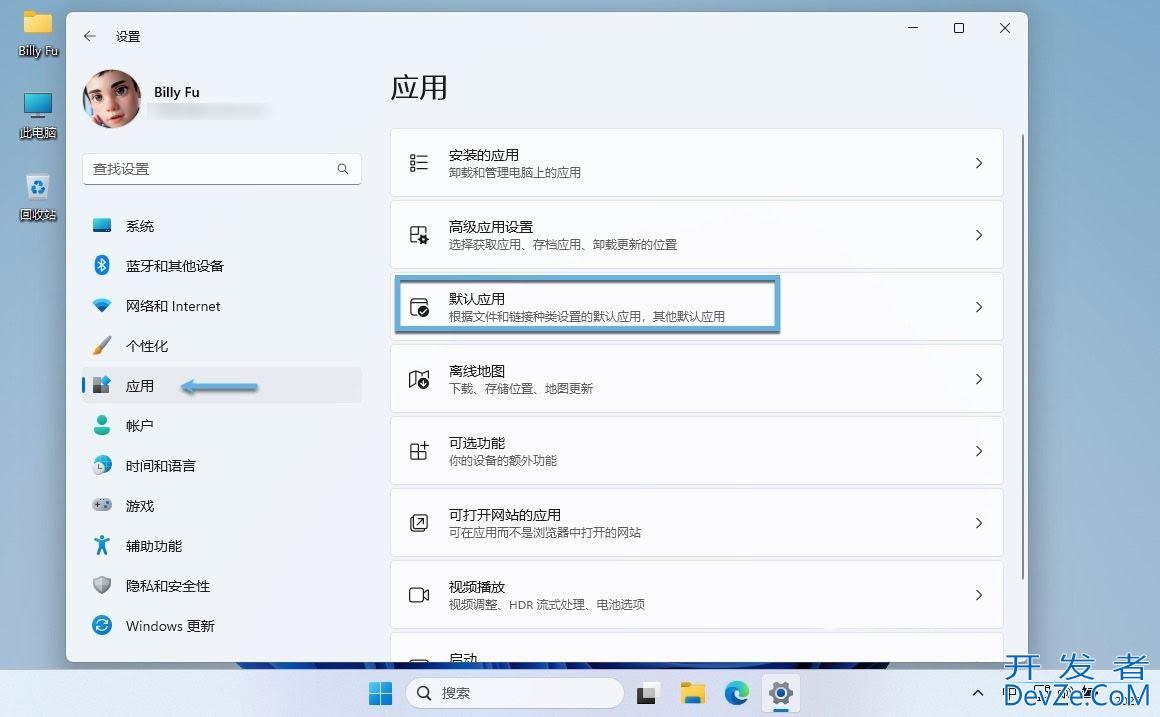Go to 网络和 Internet settings
1160x717 pixels.
(222, 306)
